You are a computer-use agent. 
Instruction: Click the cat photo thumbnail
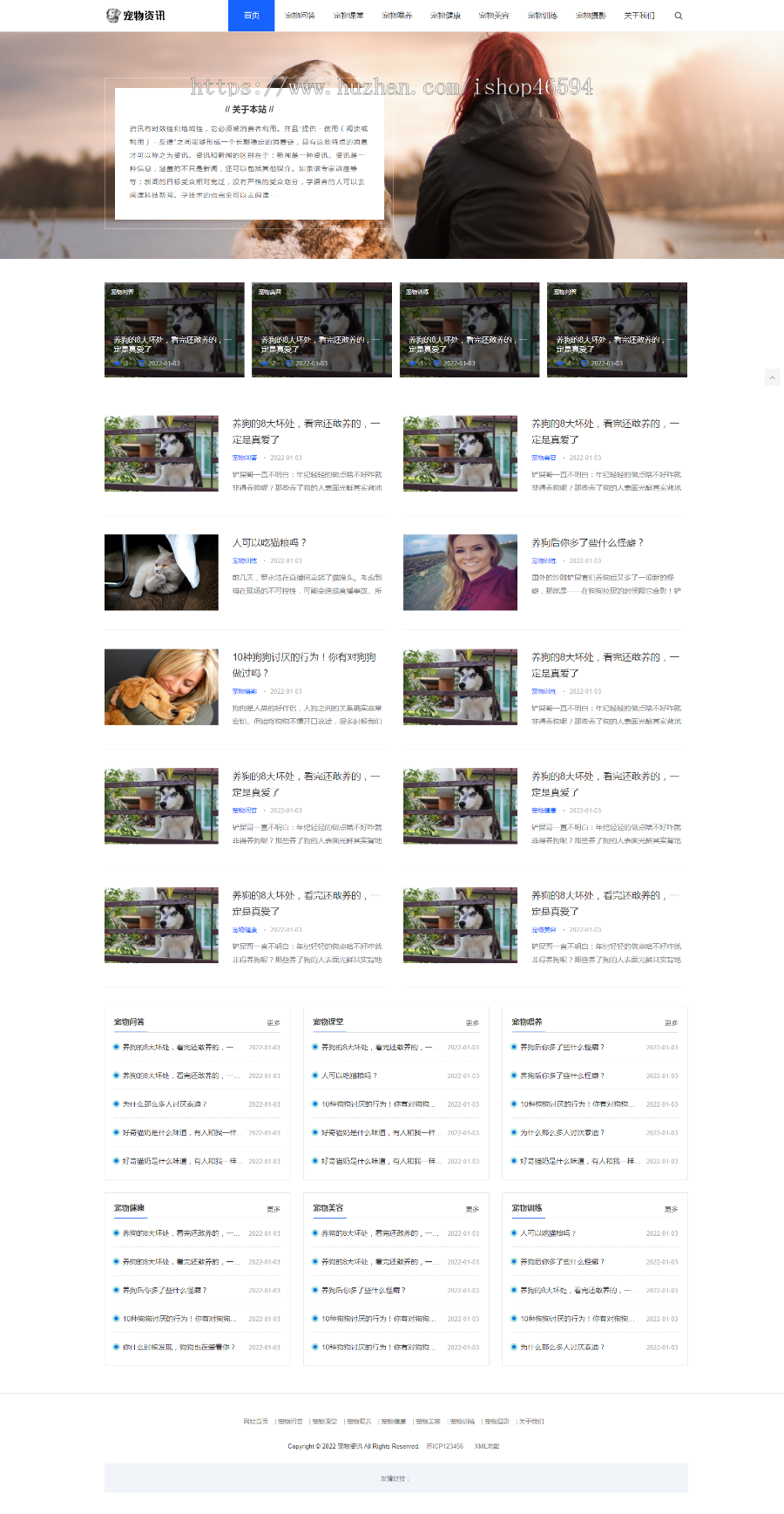pos(161,572)
